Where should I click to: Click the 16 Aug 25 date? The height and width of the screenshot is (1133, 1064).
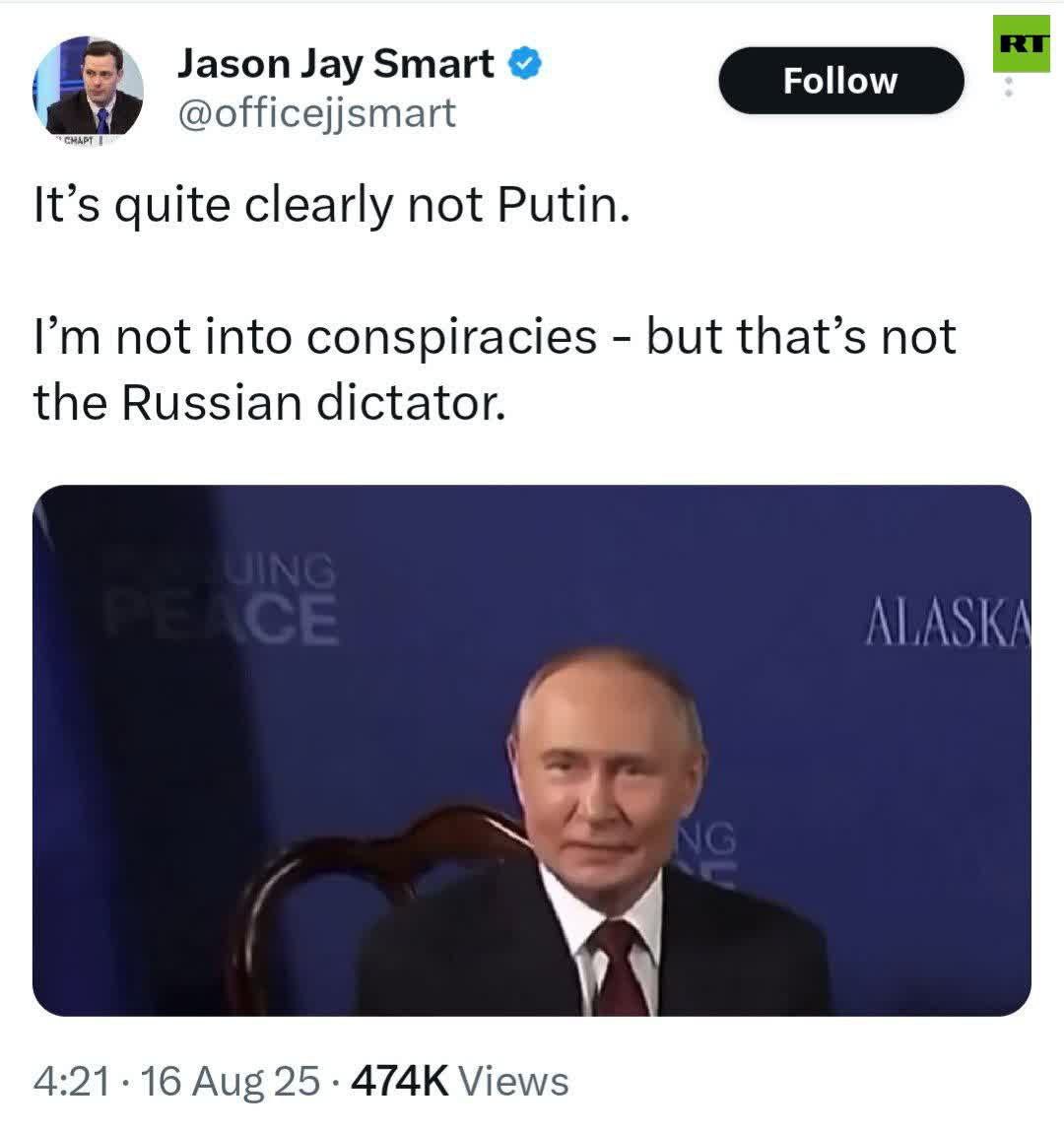tap(230, 1081)
